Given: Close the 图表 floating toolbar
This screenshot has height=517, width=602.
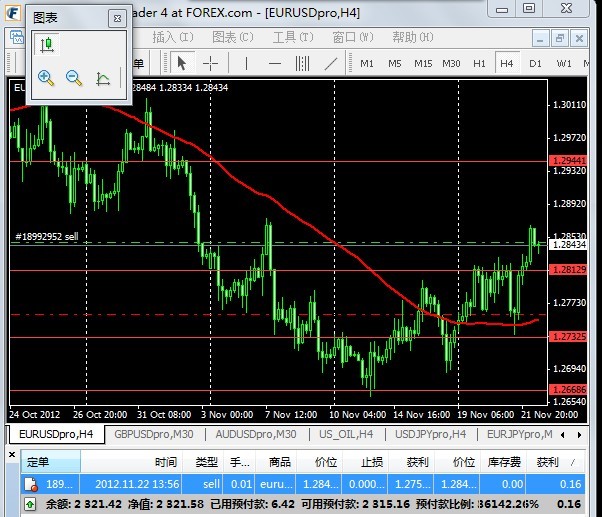Looking at the screenshot, I should 117,18.
